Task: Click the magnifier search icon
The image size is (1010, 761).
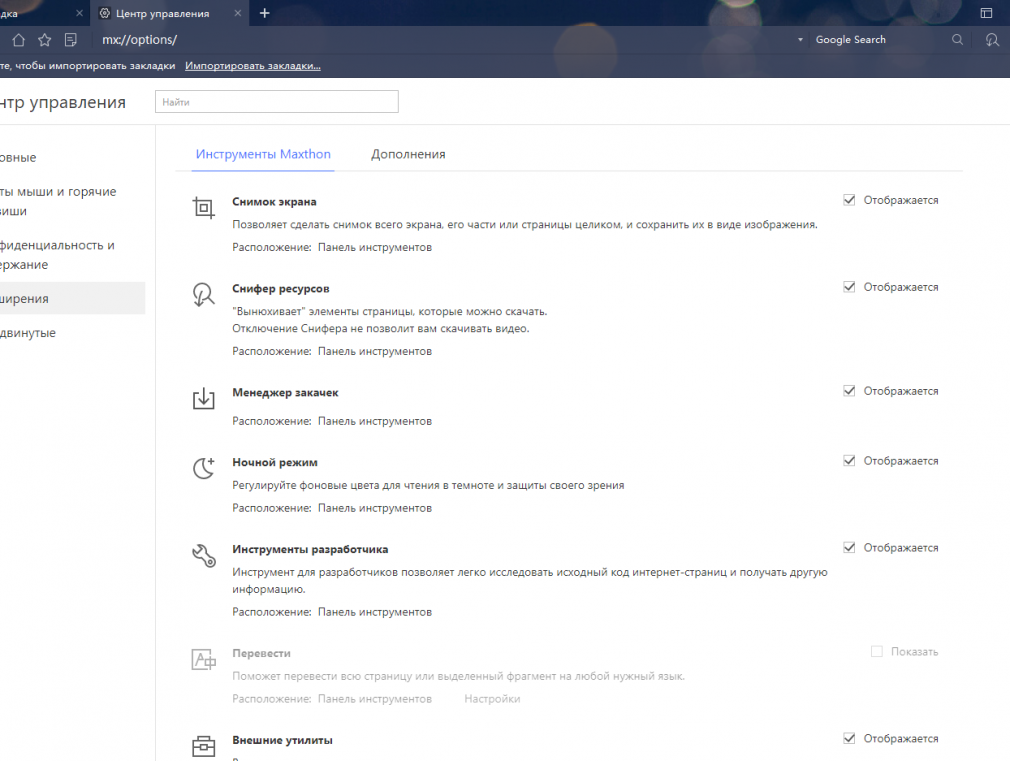Action: [957, 40]
